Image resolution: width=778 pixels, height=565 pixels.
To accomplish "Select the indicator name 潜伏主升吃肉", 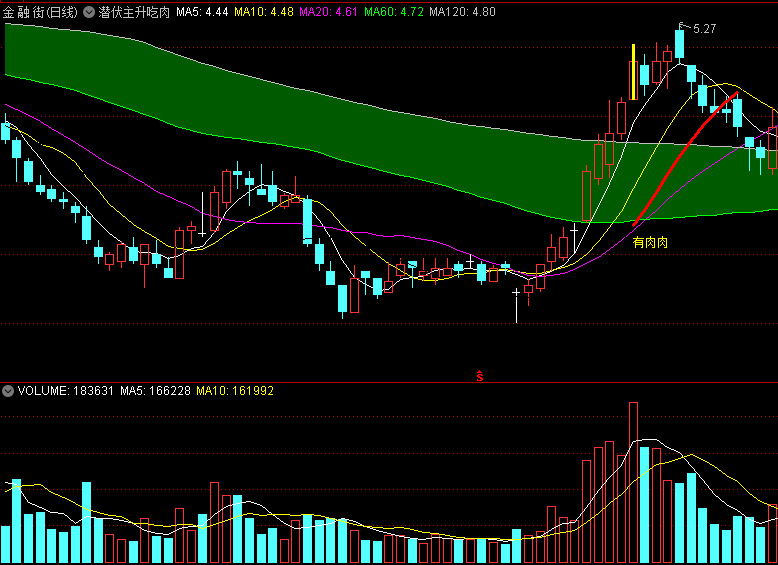I will click(x=134, y=12).
